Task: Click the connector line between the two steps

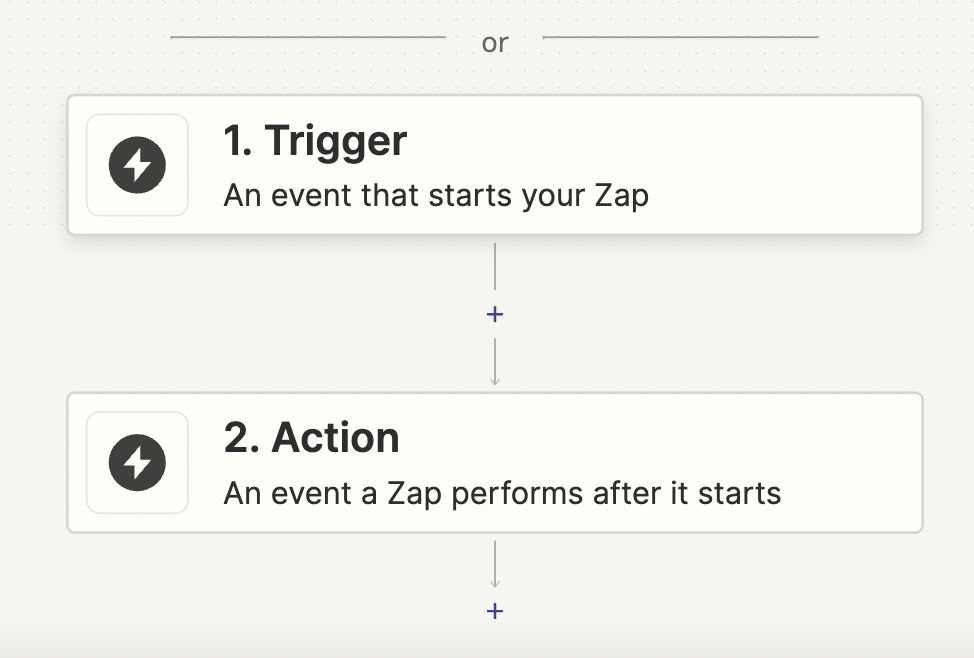Action: 494,270
